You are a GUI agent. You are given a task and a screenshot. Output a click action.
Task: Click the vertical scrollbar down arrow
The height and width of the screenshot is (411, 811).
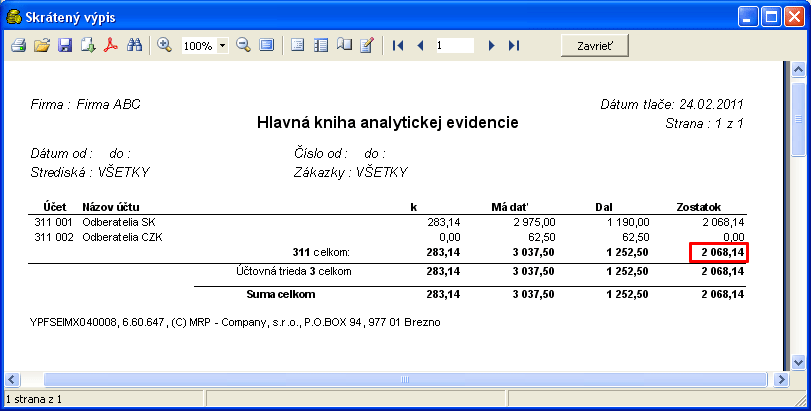[798, 362]
